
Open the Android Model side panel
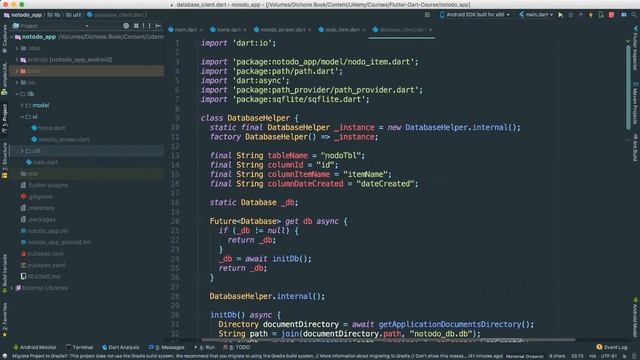coord(635,318)
